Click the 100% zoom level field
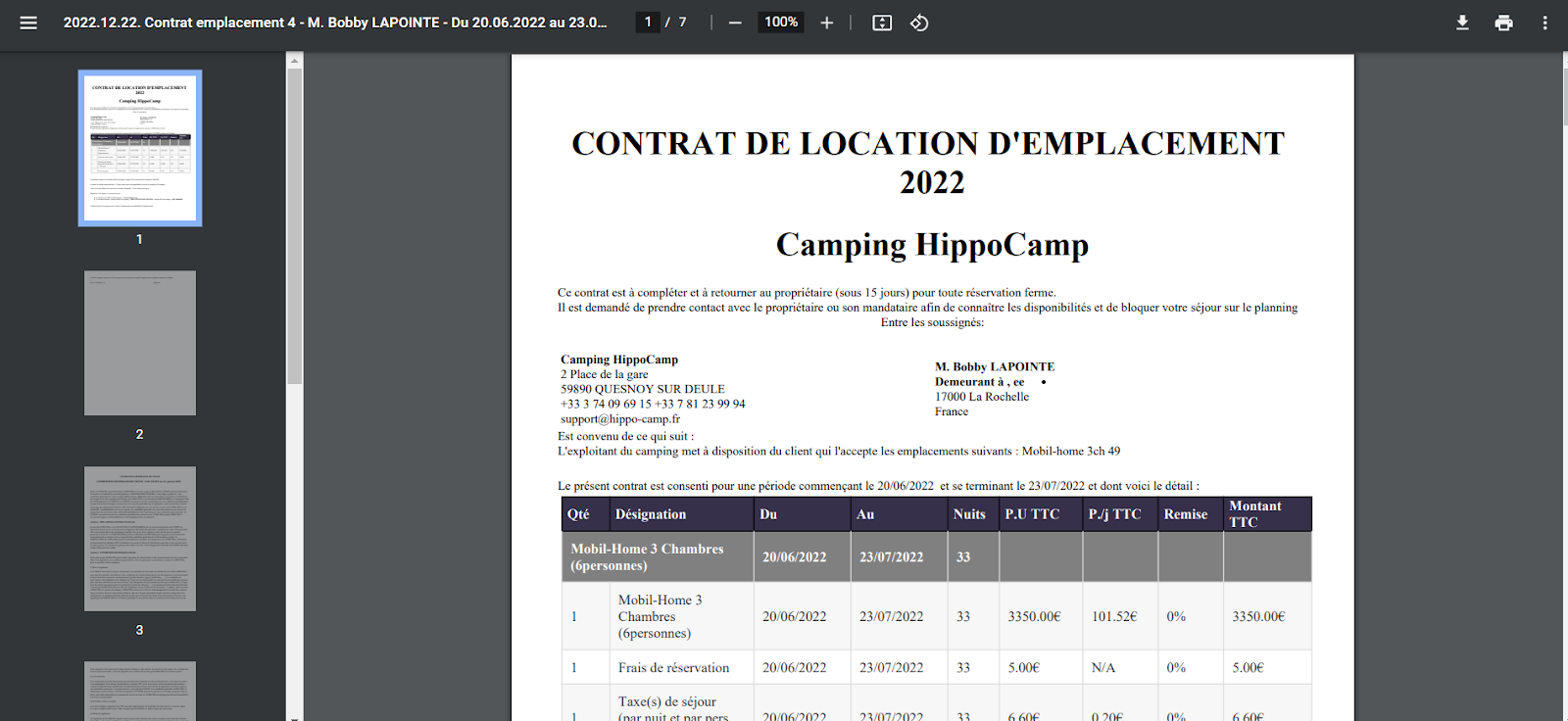 pyautogui.click(x=781, y=23)
